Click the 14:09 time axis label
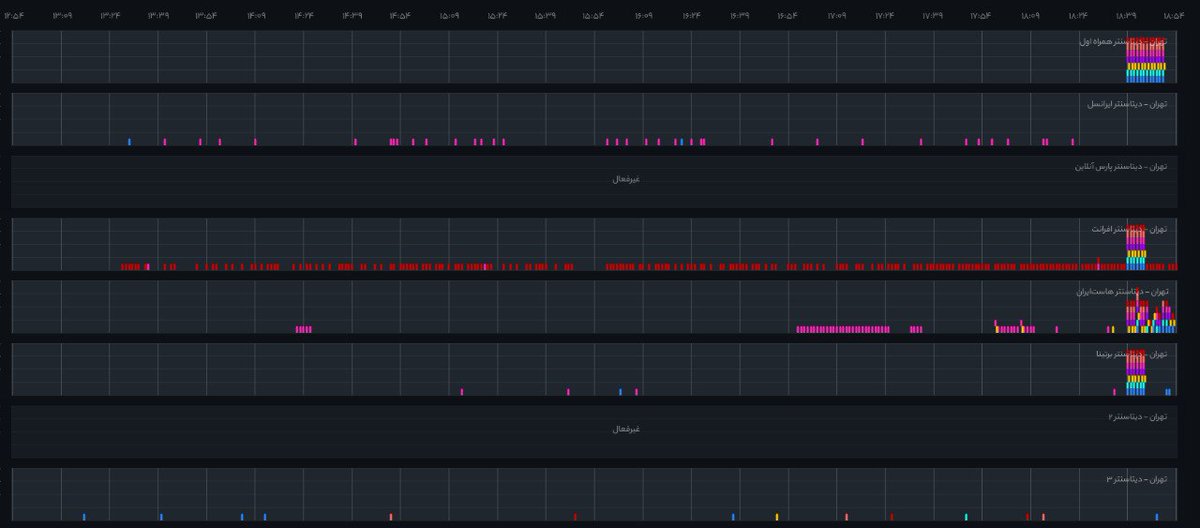 pyautogui.click(x=255, y=16)
